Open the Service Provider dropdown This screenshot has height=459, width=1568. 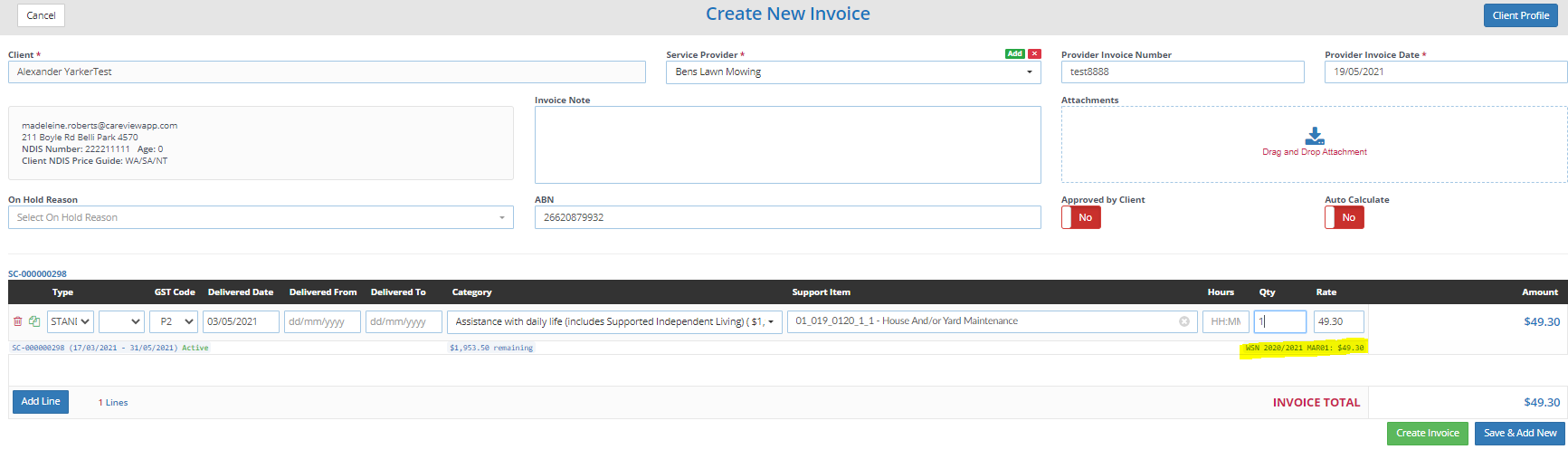click(853, 72)
